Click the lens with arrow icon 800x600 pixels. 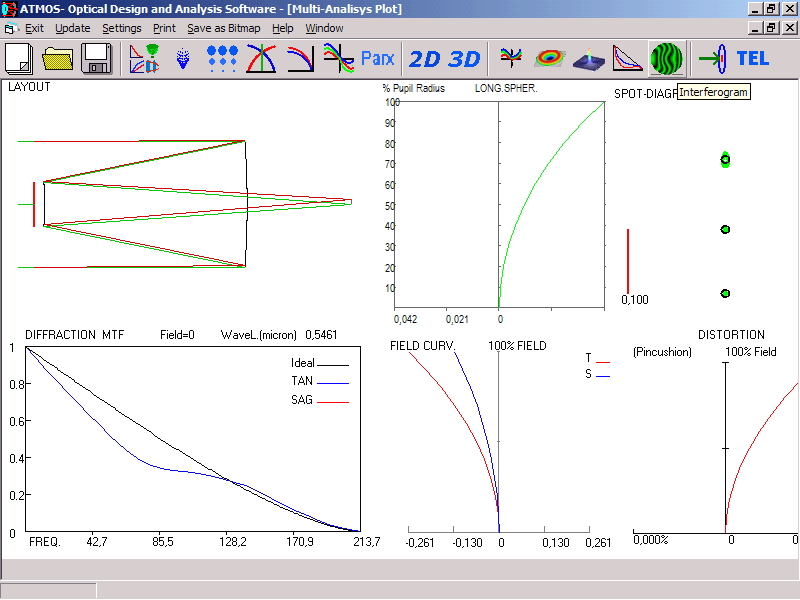coord(711,58)
